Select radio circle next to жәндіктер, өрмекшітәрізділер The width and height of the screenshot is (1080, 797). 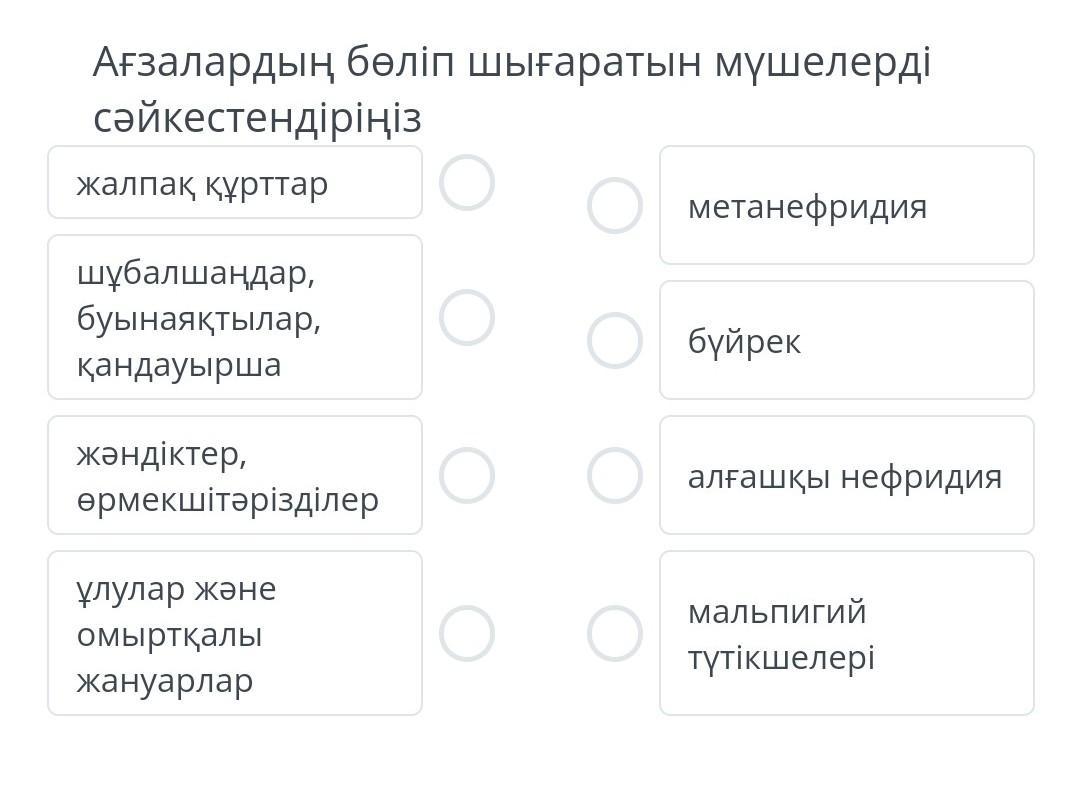[x=467, y=475]
